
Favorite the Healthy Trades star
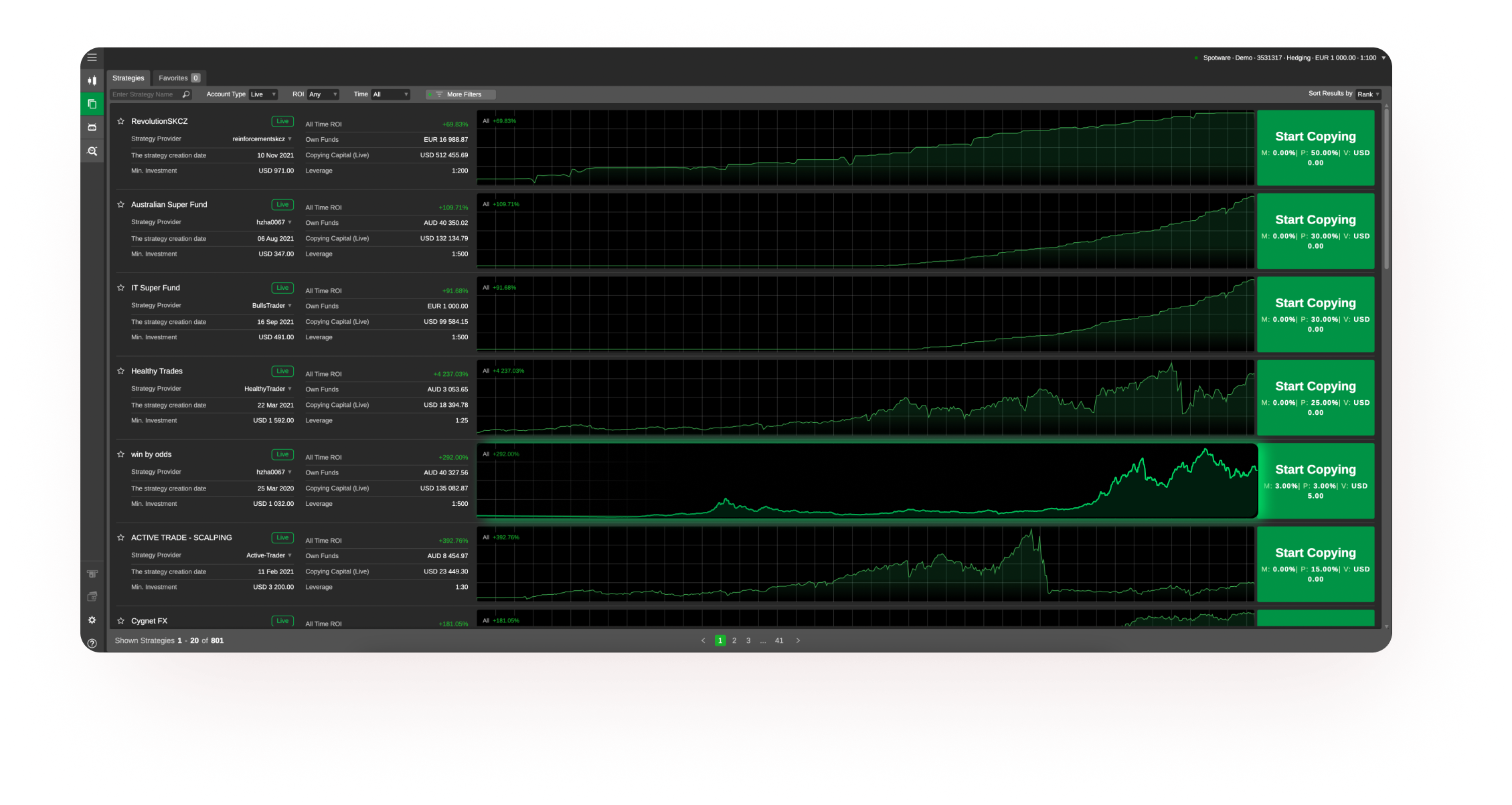click(x=121, y=371)
